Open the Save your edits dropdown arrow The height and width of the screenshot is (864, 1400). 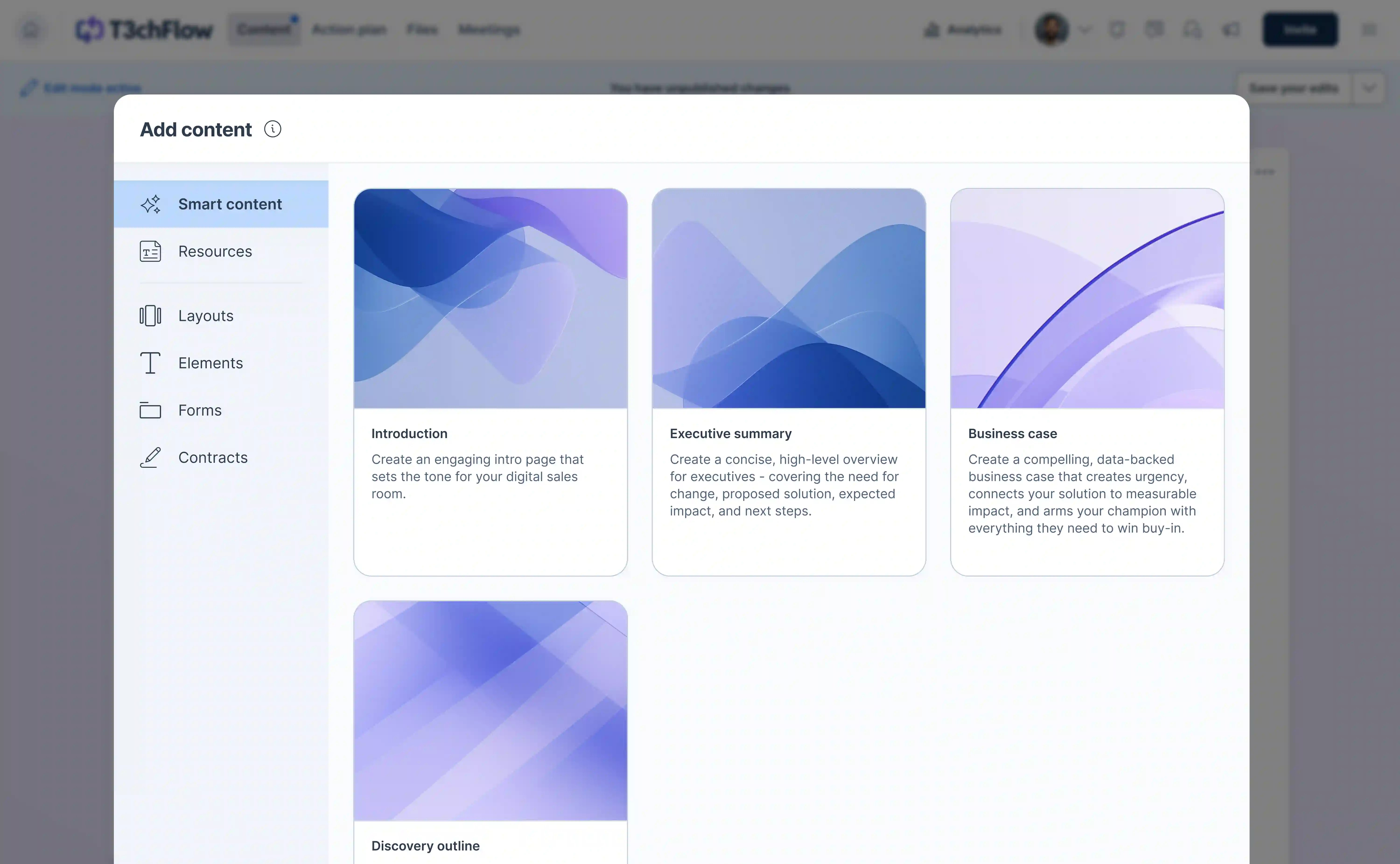1368,88
